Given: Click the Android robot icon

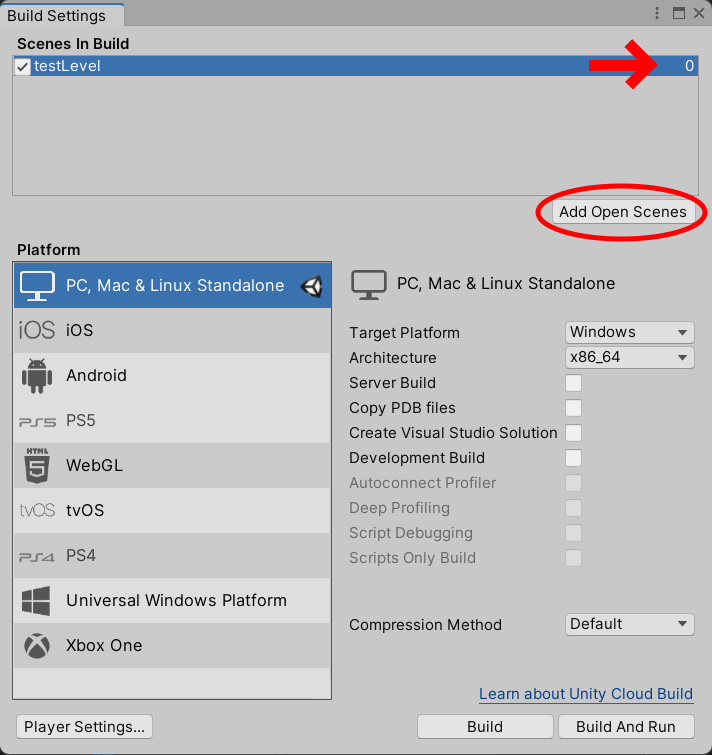Looking at the screenshot, I should point(37,376).
